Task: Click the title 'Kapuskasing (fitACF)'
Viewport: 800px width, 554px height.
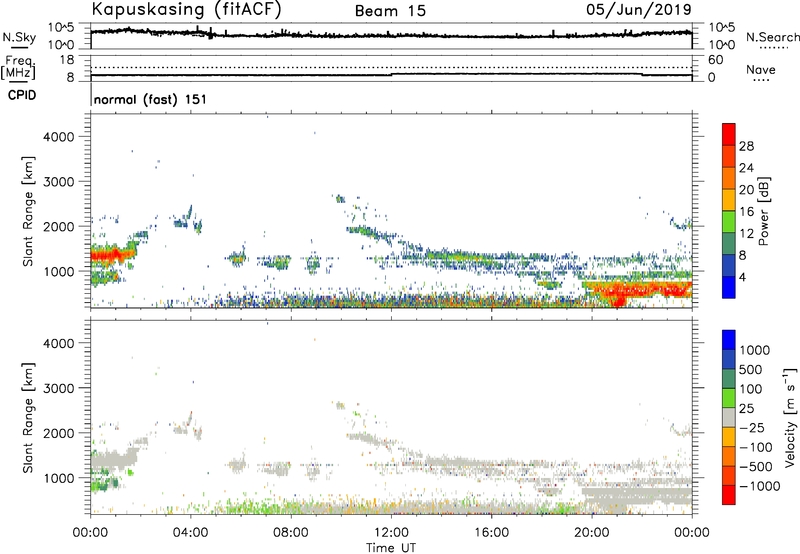Action: pos(186,9)
